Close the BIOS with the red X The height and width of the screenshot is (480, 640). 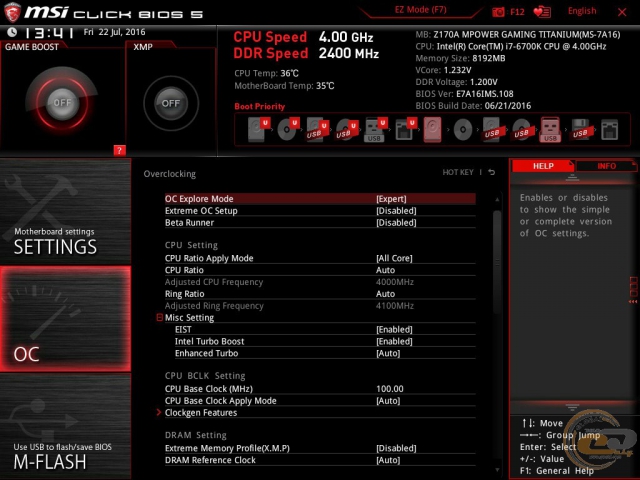[622, 12]
